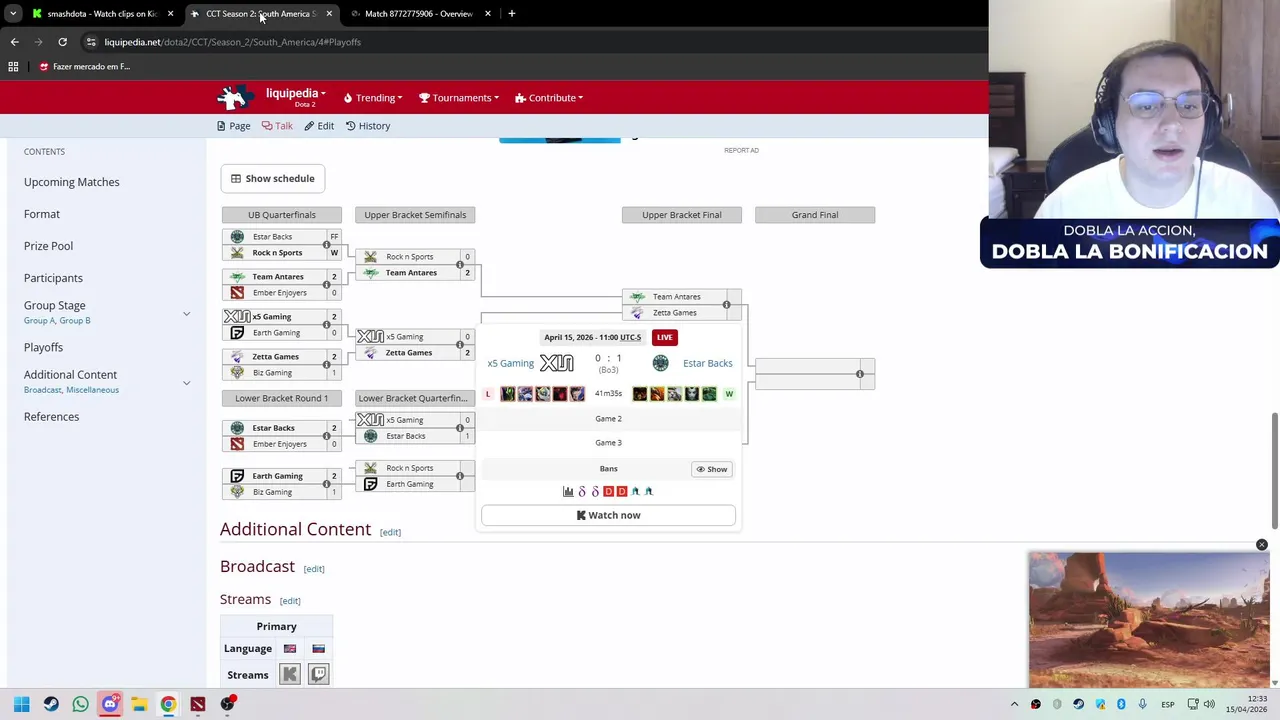The height and width of the screenshot is (720, 1280).
Task: Edit the Streams section
Action: tap(290, 601)
